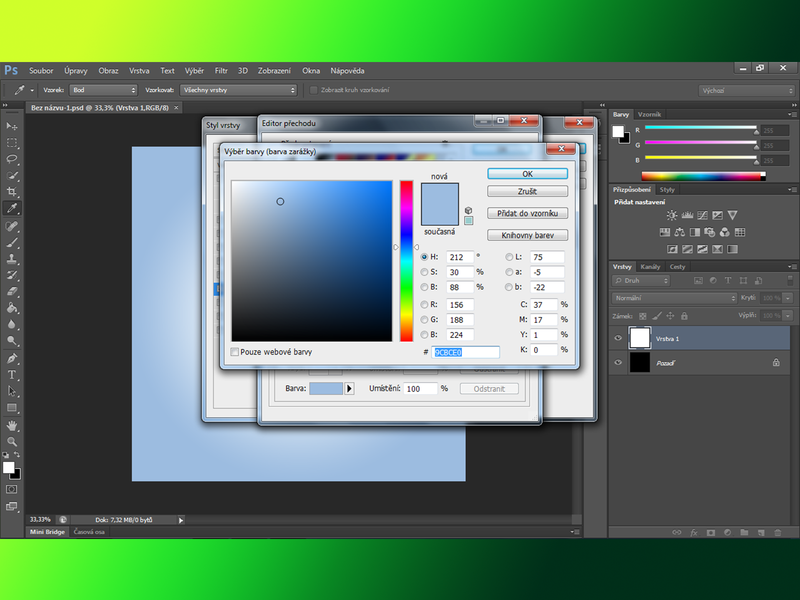Image resolution: width=800 pixels, height=600 pixels.
Task: Enable the 'Pouze webové barvy' checkbox
Action: [x=235, y=352]
